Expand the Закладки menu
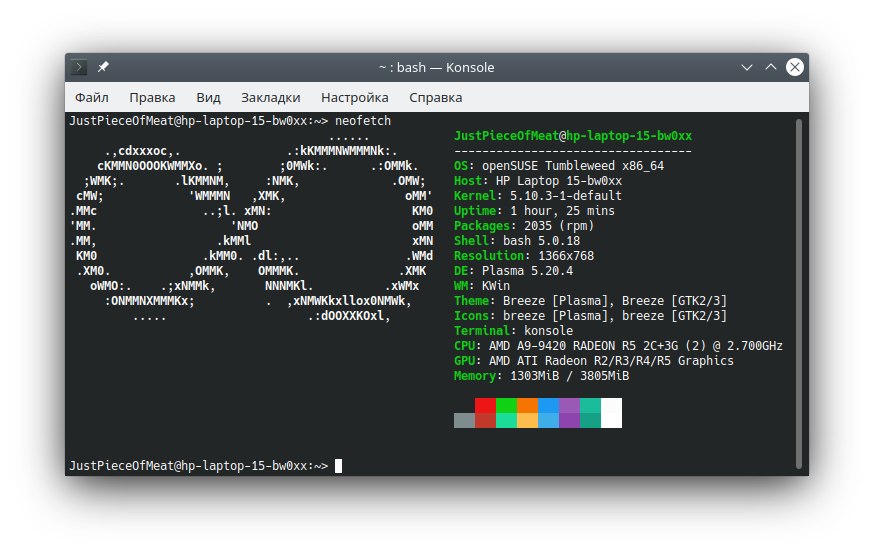Screen dimensions: 874x553 click(270, 98)
